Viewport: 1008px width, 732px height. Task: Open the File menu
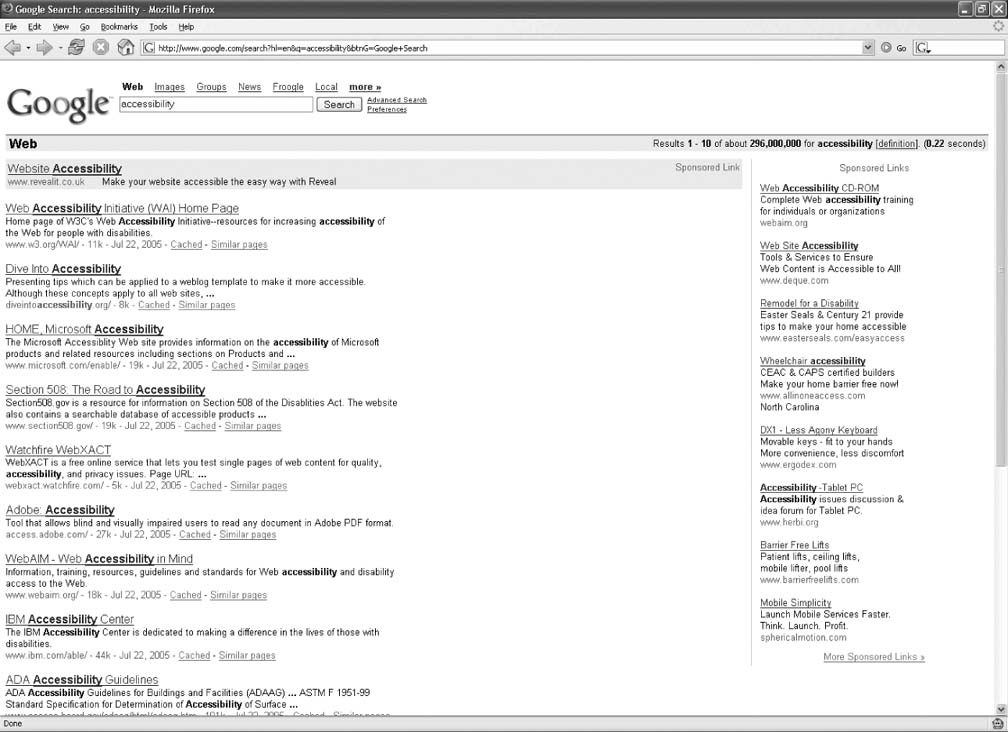coord(11,27)
